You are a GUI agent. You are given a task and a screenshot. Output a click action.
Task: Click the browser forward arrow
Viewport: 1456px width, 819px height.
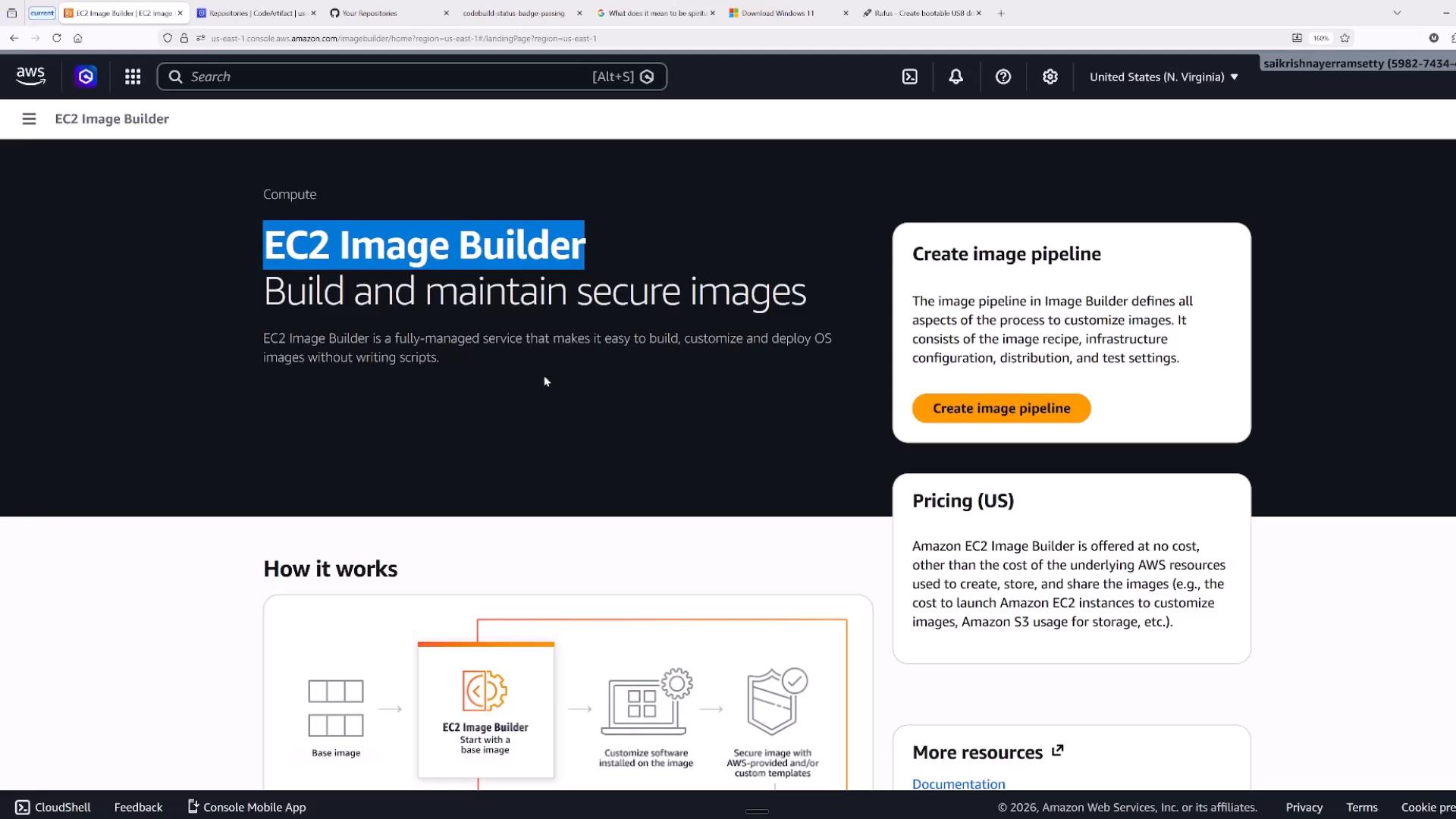[x=35, y=38]
